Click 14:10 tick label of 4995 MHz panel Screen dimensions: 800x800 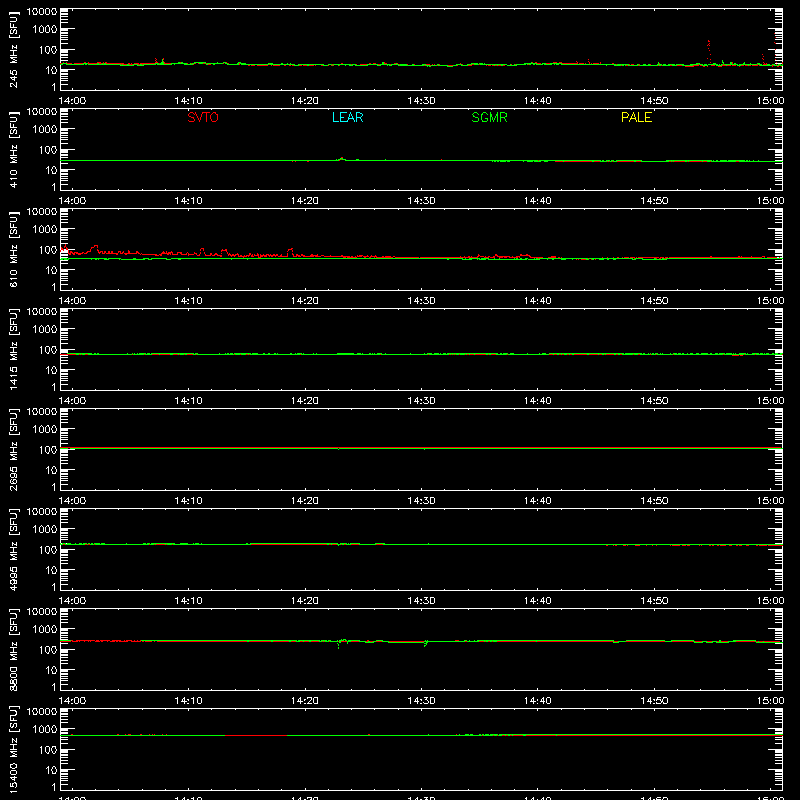(188, 601)
